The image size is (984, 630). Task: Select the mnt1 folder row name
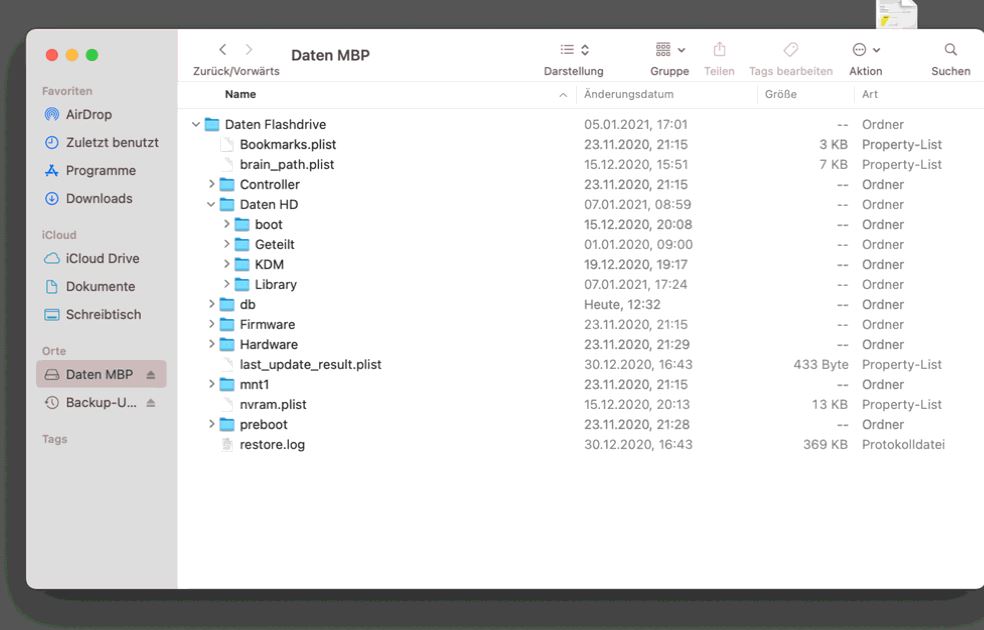coord(254,385)
